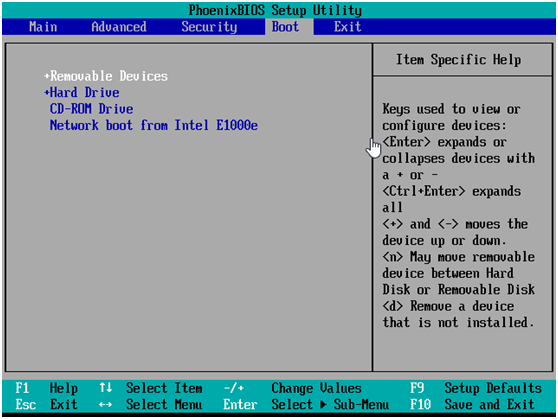
Task: Go to the Exit tab
Action: click(x=347, y=27)
